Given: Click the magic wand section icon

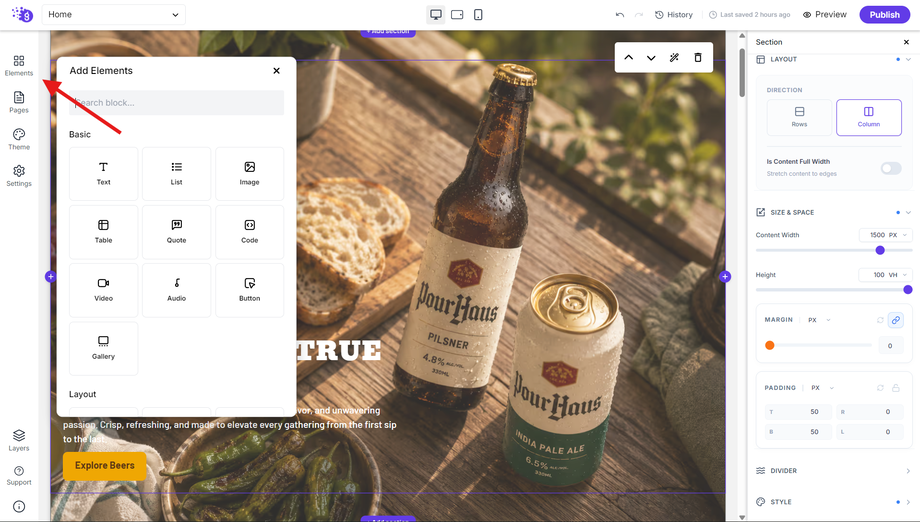Looking at the screenshot, I should point(674,57).
